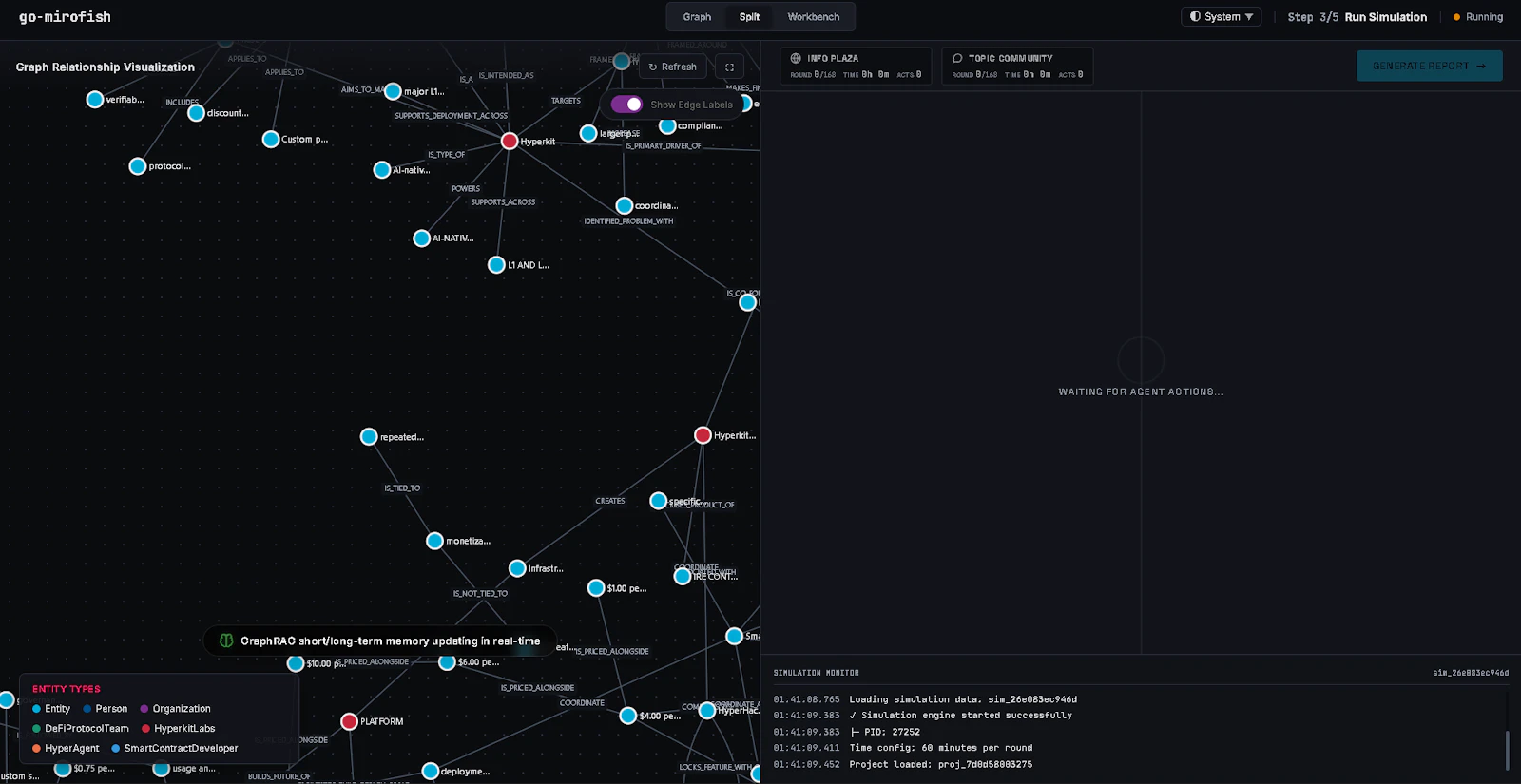Click the simulation monitor log scrollbar
Image resolution: width=1521 pixels, height=784 pixels.
[x=1507, y=750]
